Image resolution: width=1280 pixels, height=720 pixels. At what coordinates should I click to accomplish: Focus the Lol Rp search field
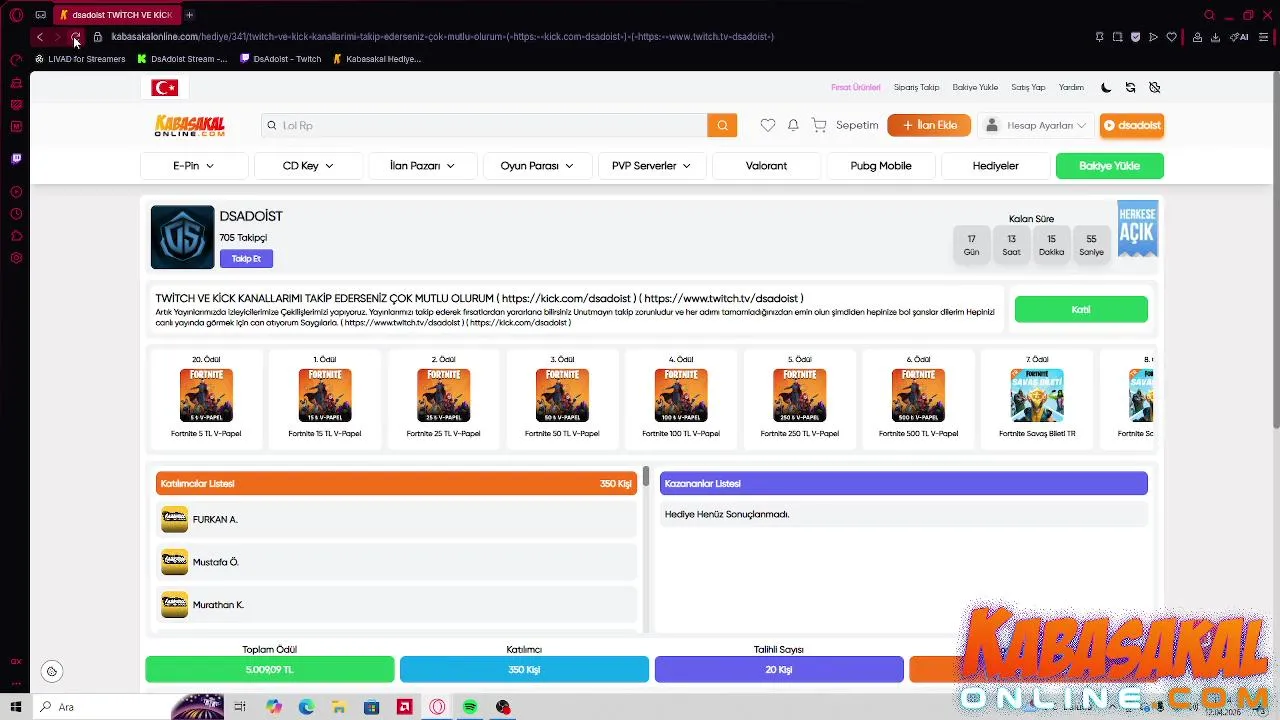click(x=485, y=125)
